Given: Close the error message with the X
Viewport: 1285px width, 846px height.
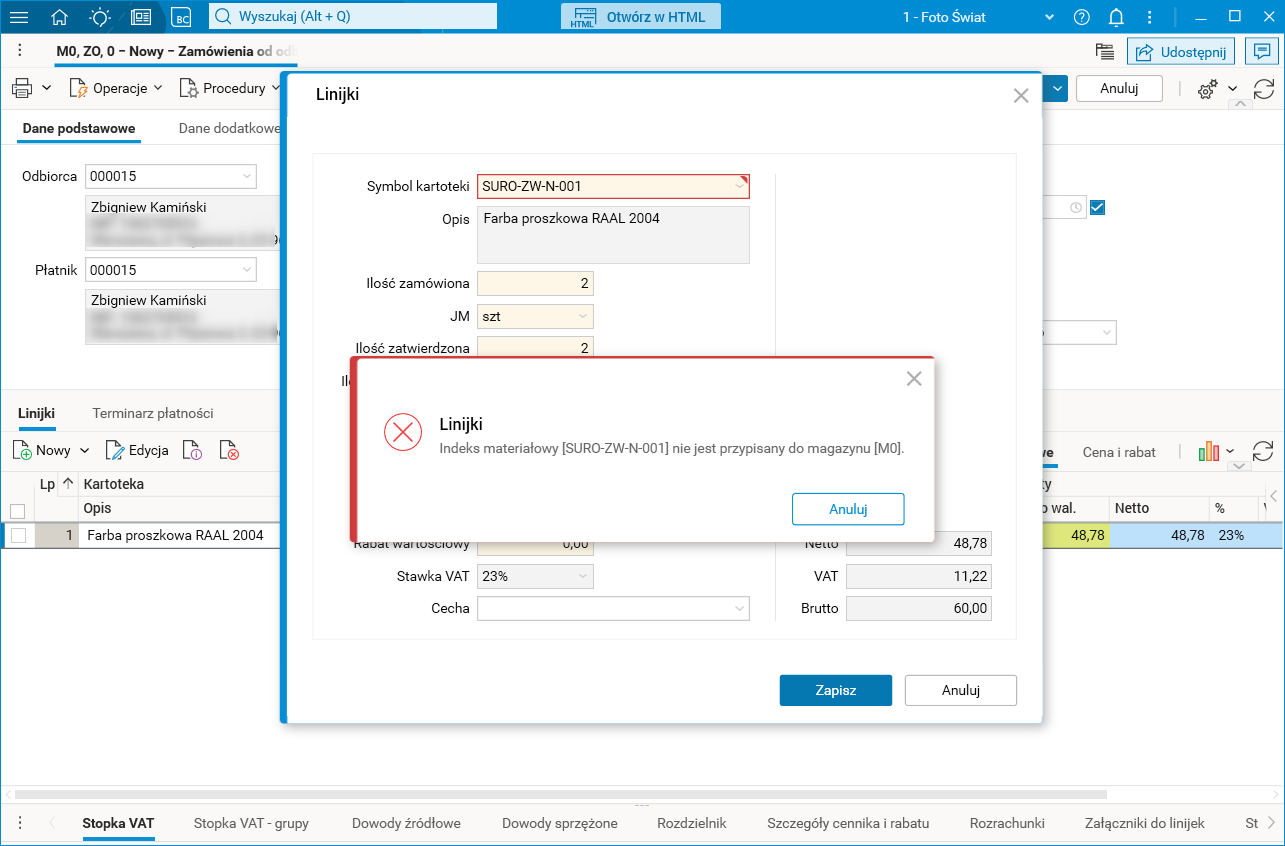Looking at the screenshot, I should click(x=914, y=378).
